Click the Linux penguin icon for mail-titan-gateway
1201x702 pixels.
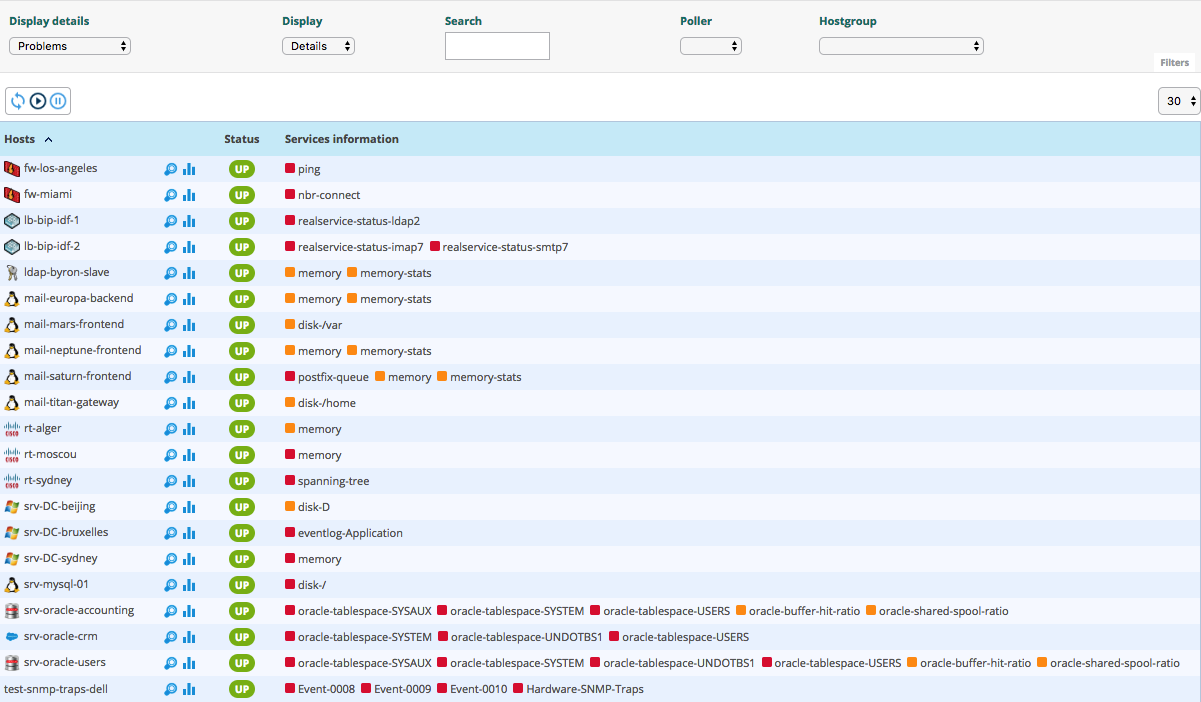coord(12,403)
